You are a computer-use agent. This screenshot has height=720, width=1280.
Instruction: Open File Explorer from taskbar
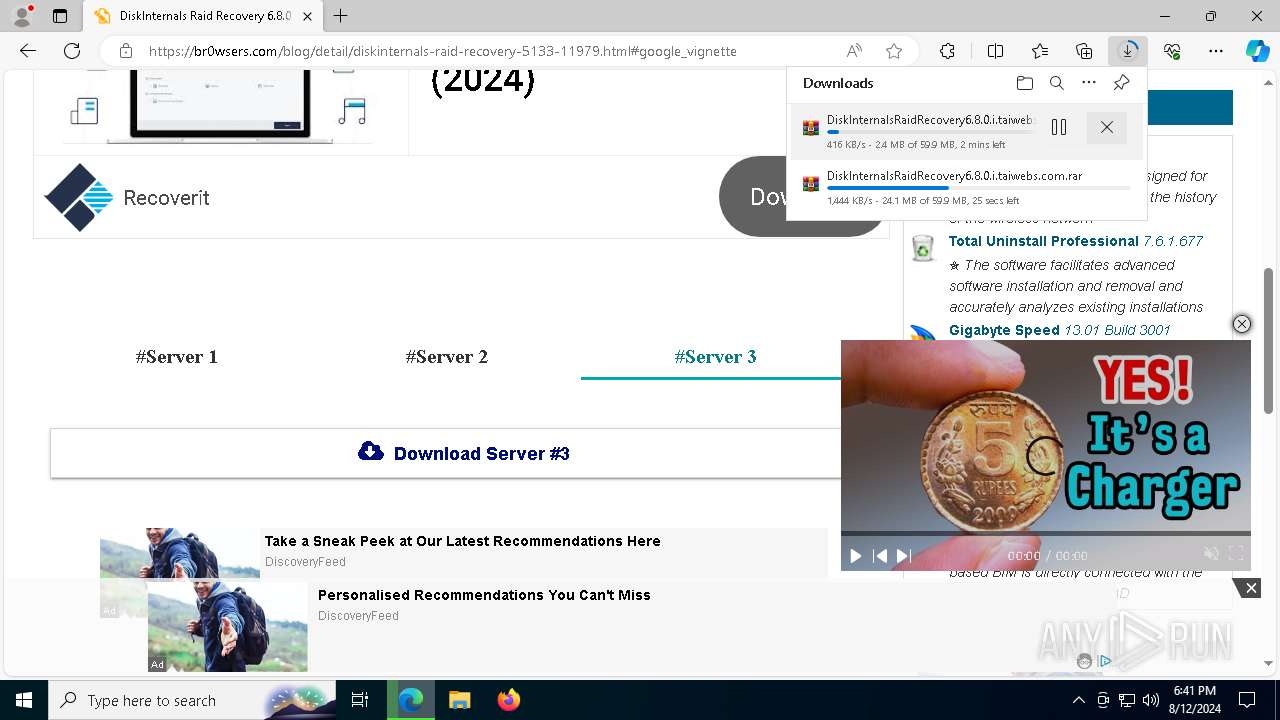(459, 700)
